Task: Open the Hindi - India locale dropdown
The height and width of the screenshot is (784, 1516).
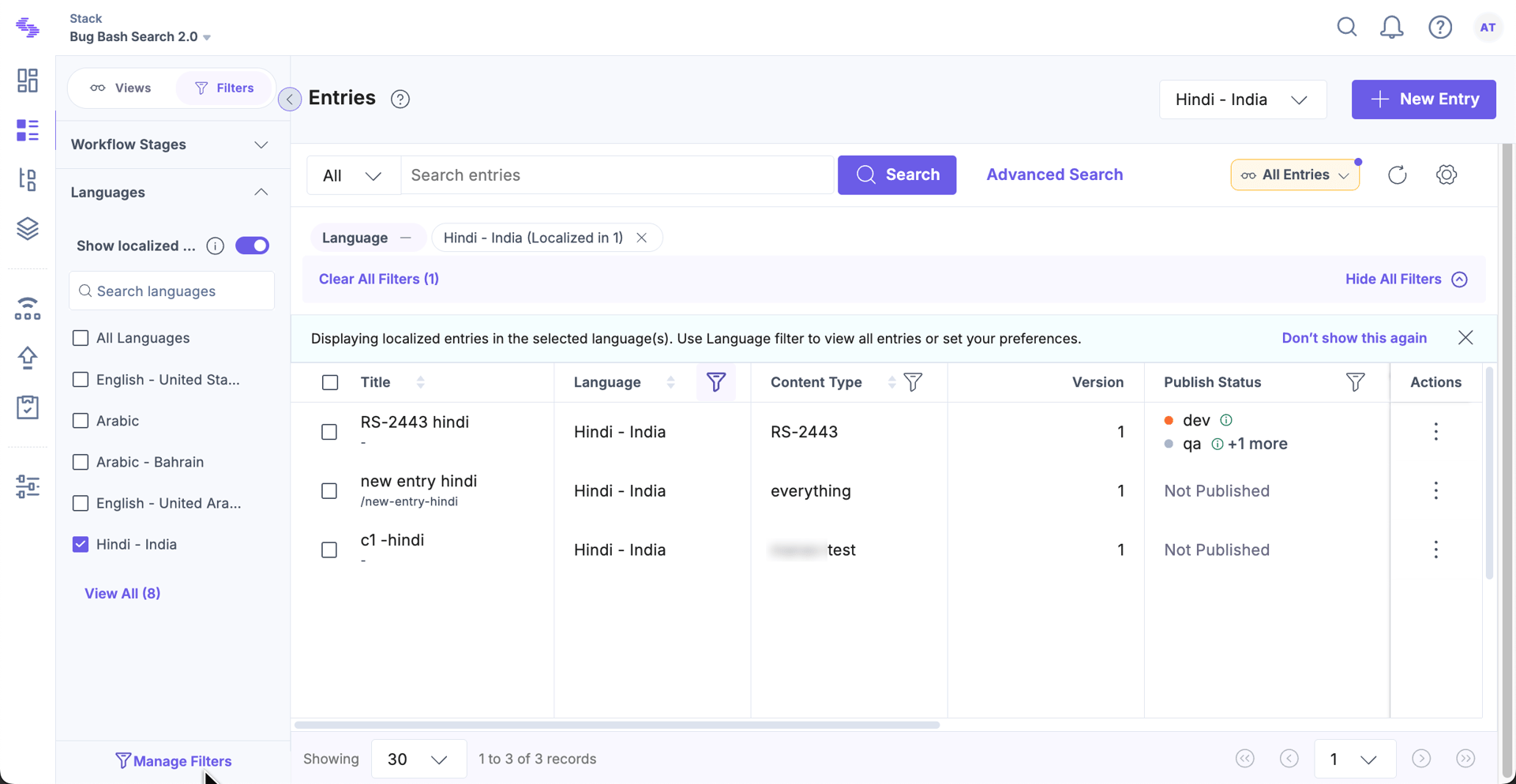Action: [x=1243, y=99]
